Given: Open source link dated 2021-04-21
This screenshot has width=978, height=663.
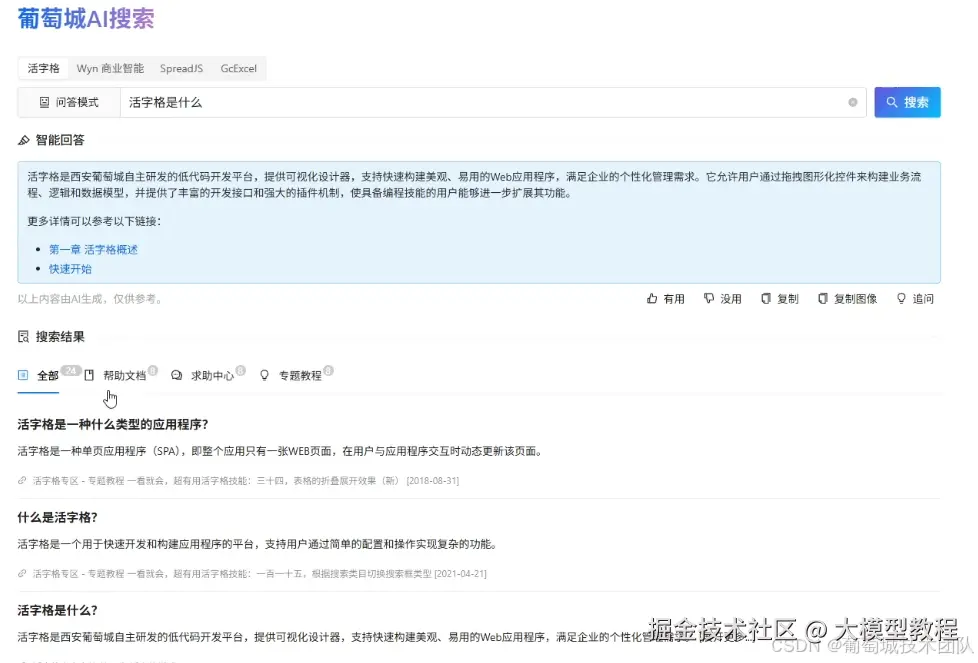Looking at the screenshot, I should click(259, 574).
